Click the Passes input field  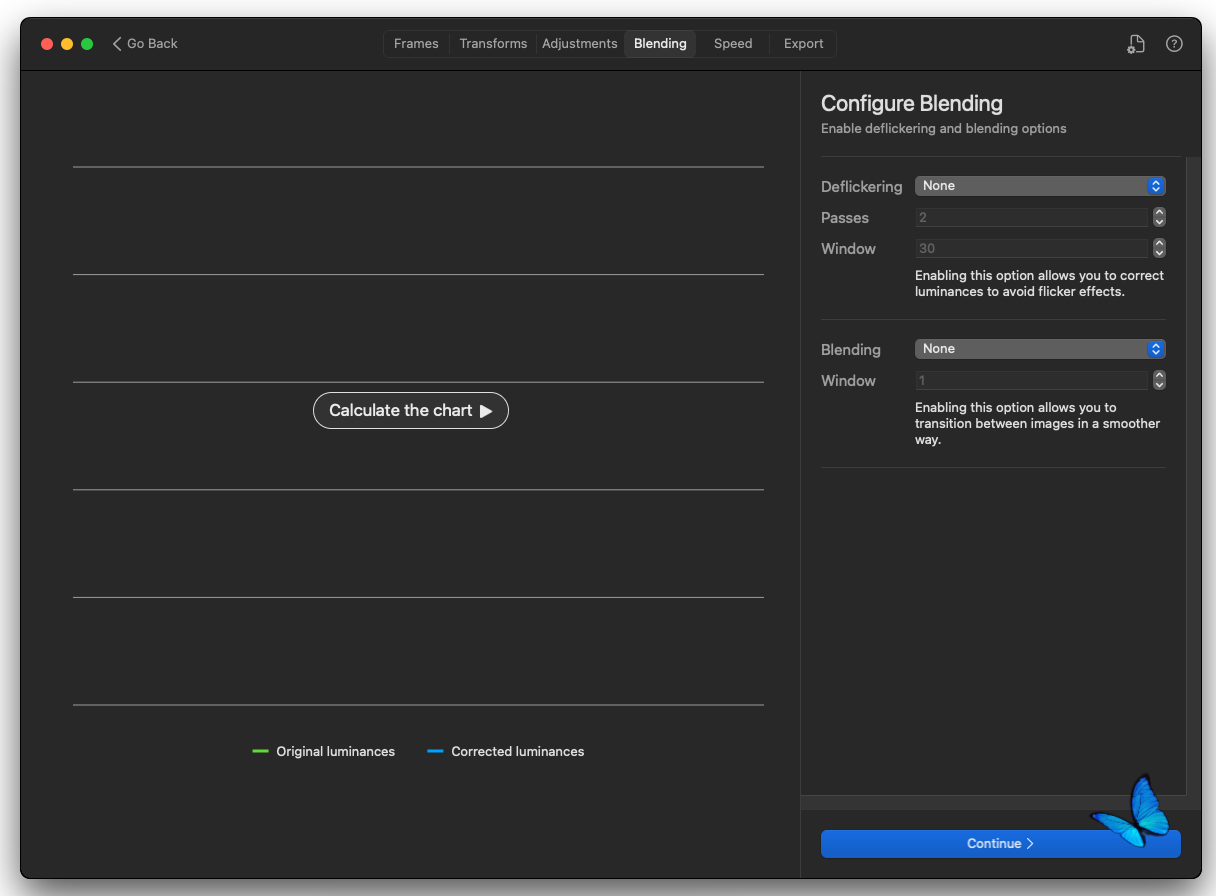coord(1032,217)
